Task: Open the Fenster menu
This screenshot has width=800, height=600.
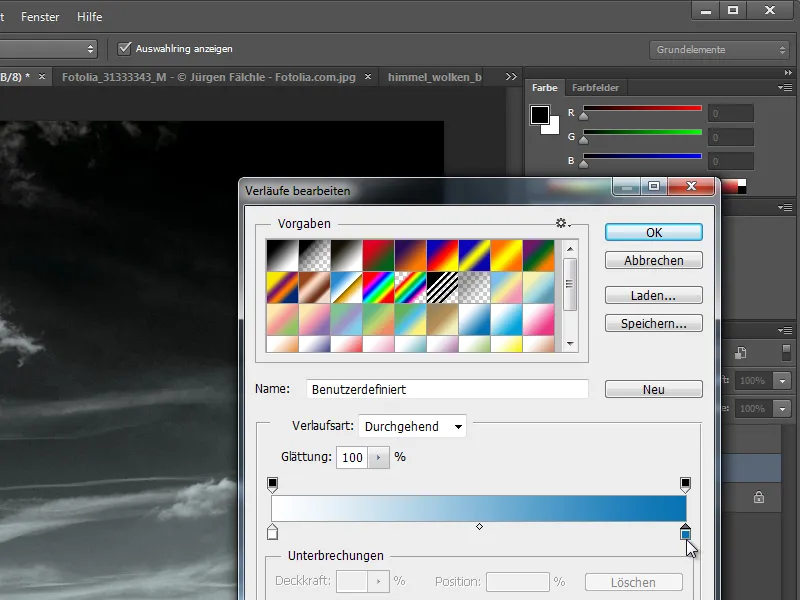Action: [40, 17]
